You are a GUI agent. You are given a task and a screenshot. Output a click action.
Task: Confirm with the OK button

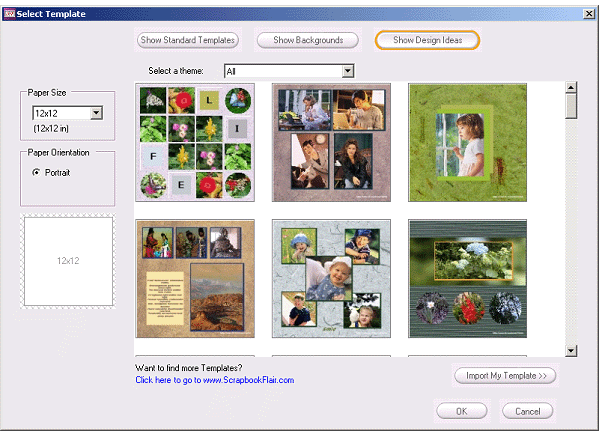click(x=461, y=411)
